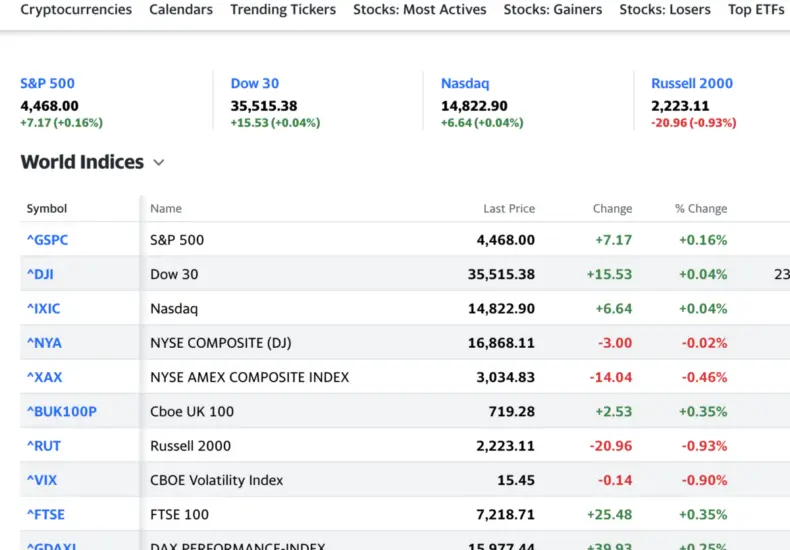Select Nasdaq summary change +6.64 (+0.04%)

482,122
